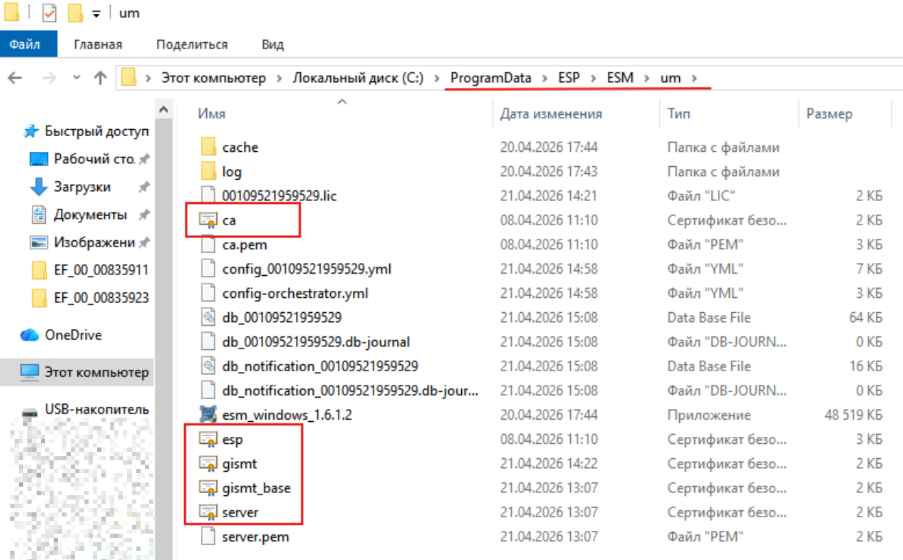This screenshot has width=903, height=560.
Task: Expand chevron after ProgramData in path
Action: 544,78
